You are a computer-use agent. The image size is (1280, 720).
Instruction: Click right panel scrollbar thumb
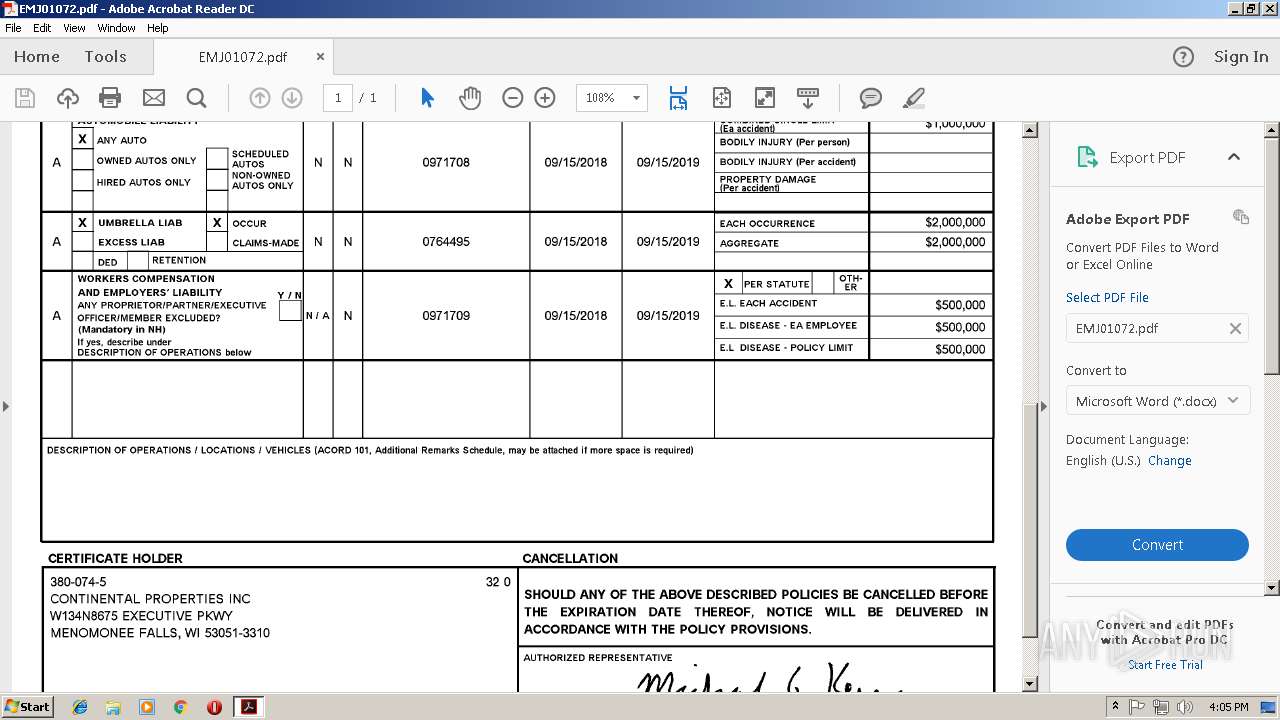(1272, 255)
